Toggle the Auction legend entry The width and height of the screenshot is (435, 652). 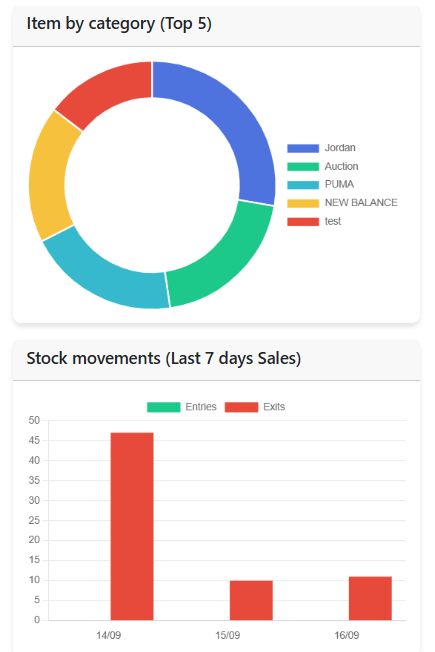(323, 166)
